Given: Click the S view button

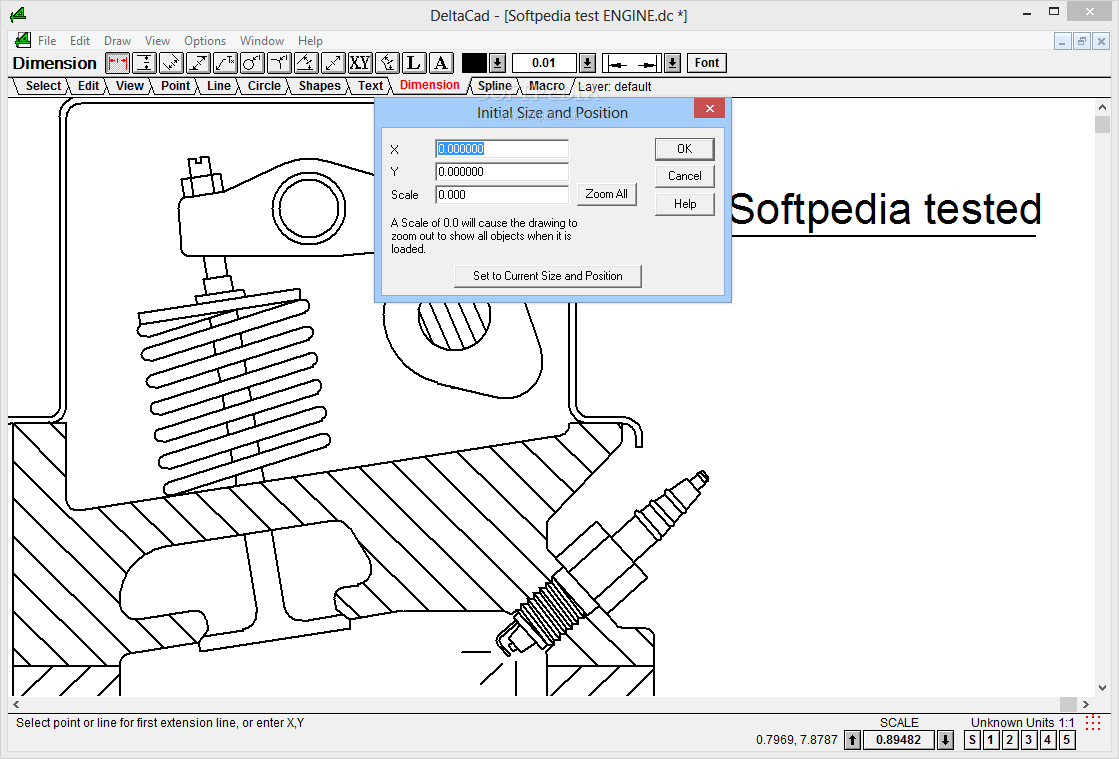Looking at the screenshot, I should pos(972,740).
